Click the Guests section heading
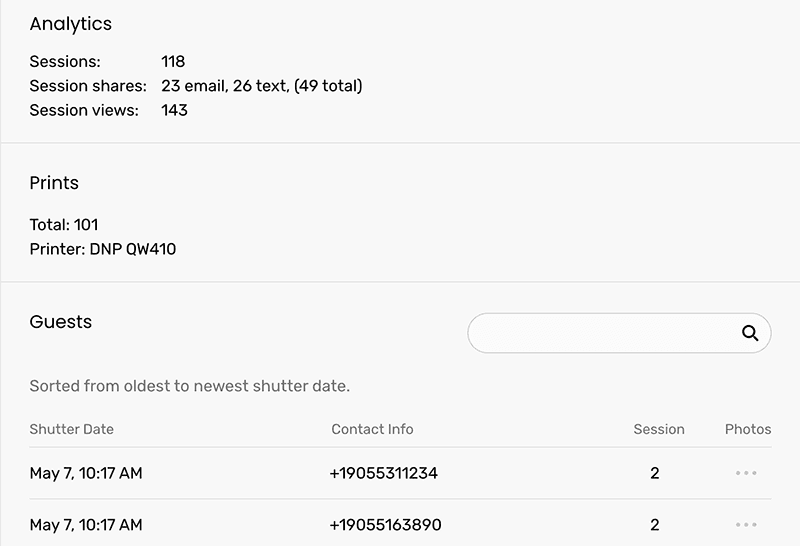The image size is (800, 546). (x=61, y=322)
